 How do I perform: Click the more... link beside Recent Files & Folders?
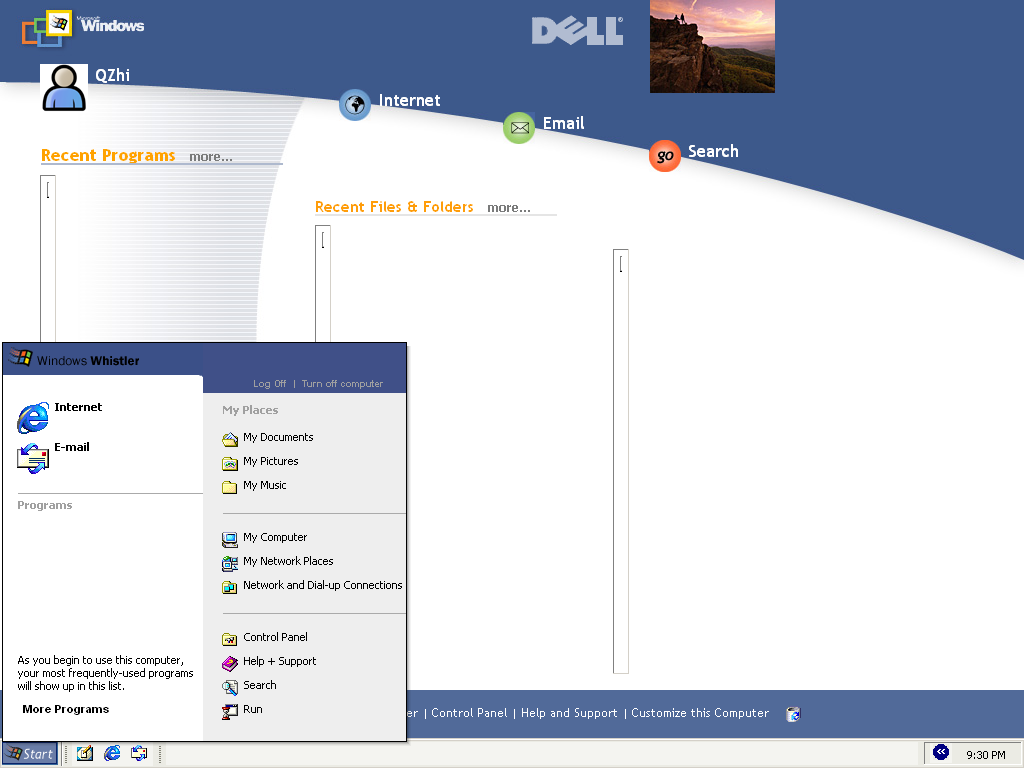(x=509, y=208)
